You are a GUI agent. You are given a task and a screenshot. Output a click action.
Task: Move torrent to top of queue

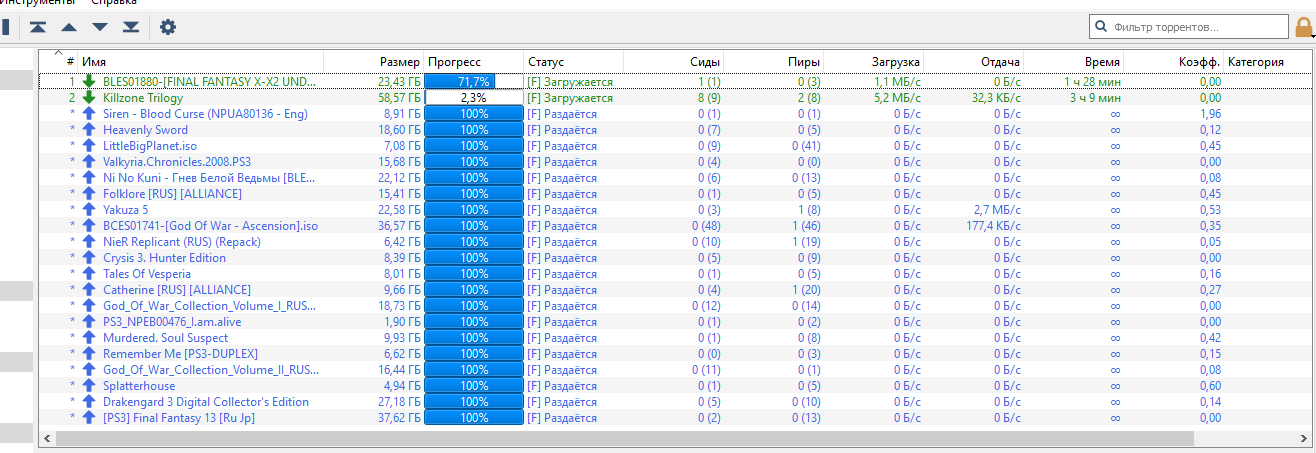click(38, 27)
